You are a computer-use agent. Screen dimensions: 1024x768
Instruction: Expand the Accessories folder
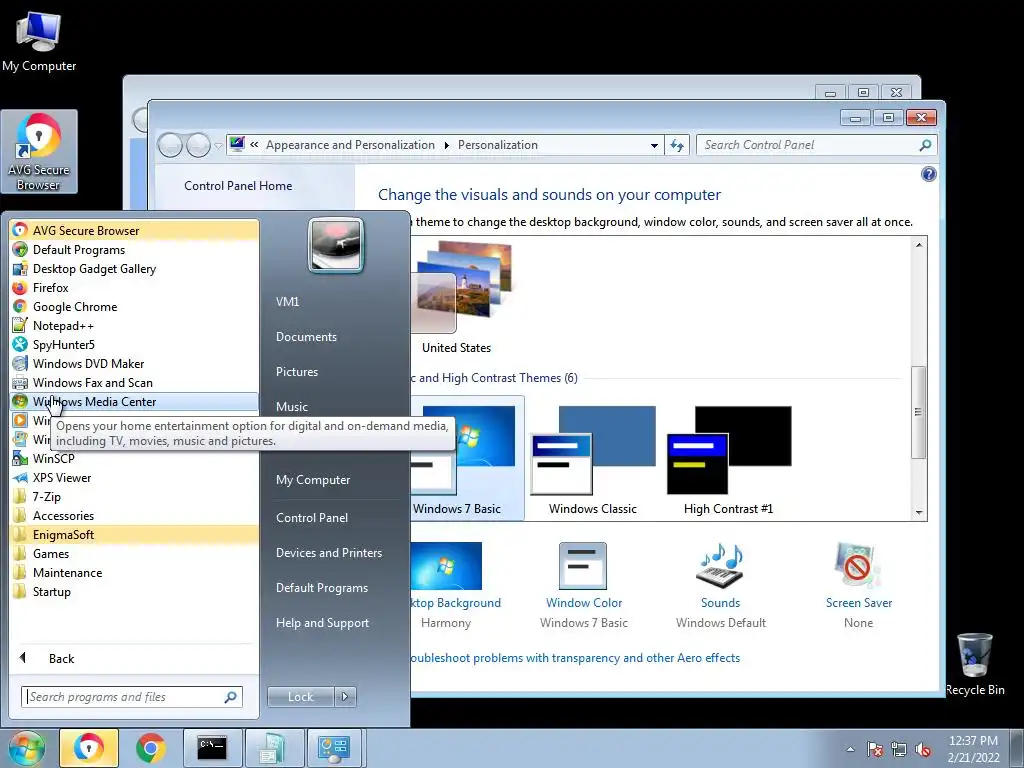(134, 515)
